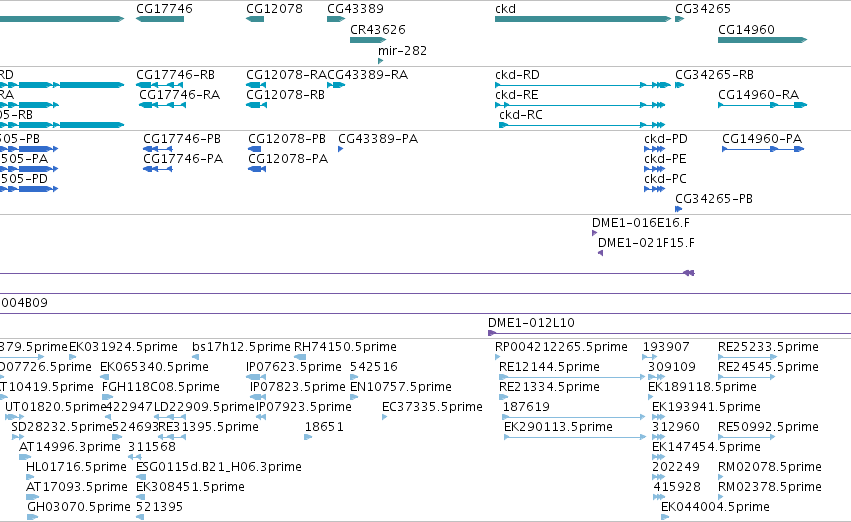Select CDS label CG12078-PA
The image size is (851, 522).
[x=288, y=158]
